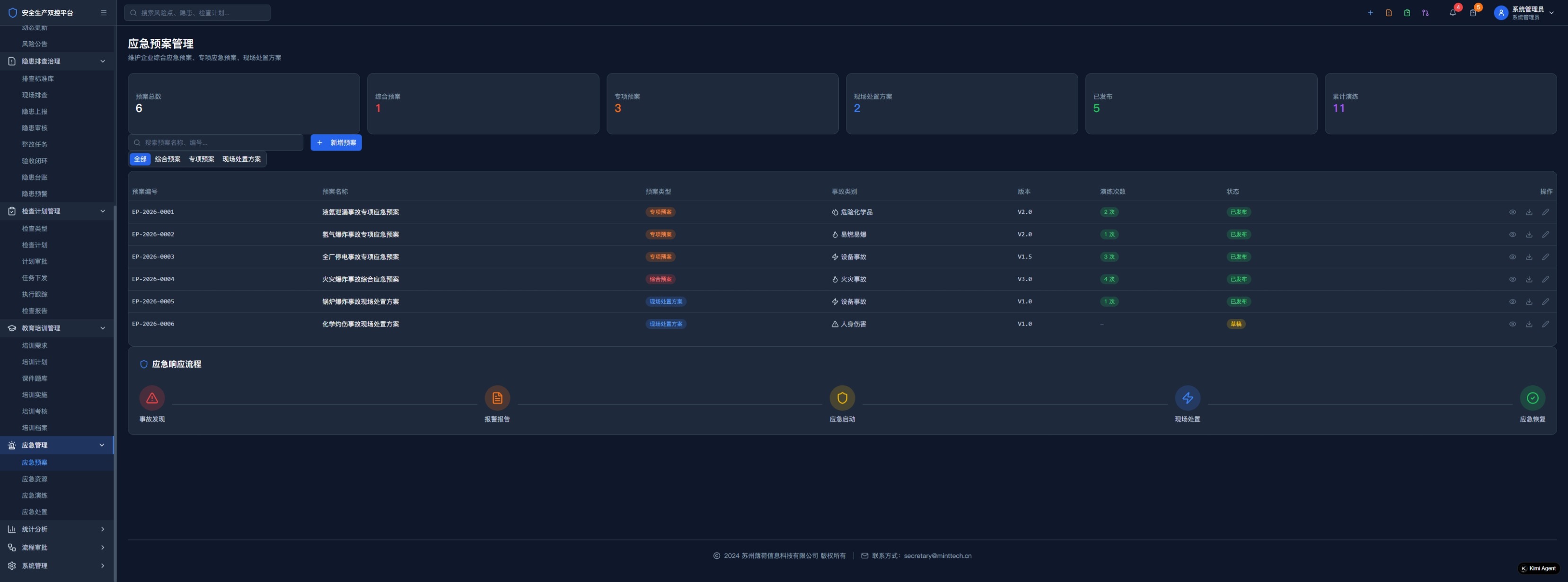
Task: Expand the 统计分析 sidebar section
Action: [57, 529]
